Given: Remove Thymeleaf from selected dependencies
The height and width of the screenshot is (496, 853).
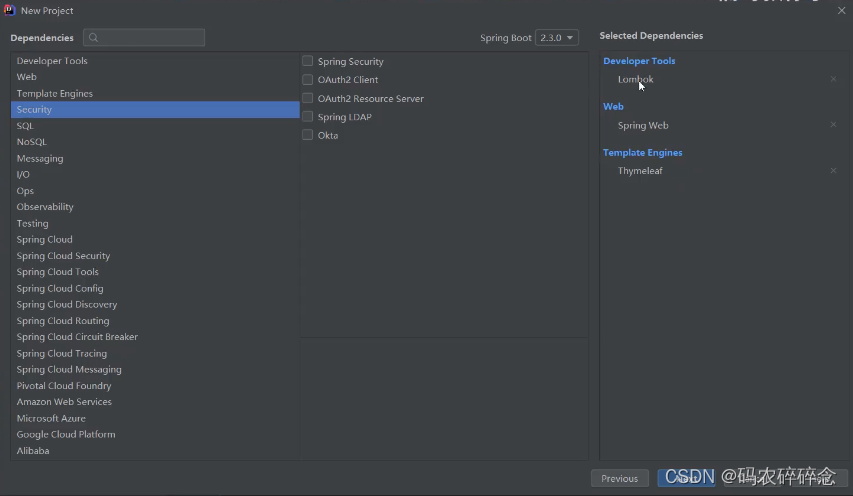Looking at the screenshot, I should click(833, 170).
